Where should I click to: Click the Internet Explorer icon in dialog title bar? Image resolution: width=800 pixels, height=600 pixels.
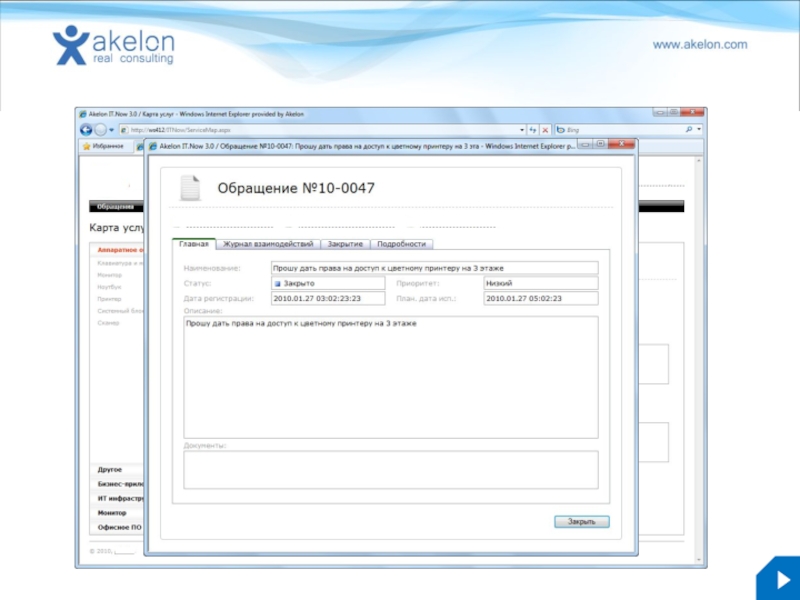pyautogui.click(x=152, y=146)
